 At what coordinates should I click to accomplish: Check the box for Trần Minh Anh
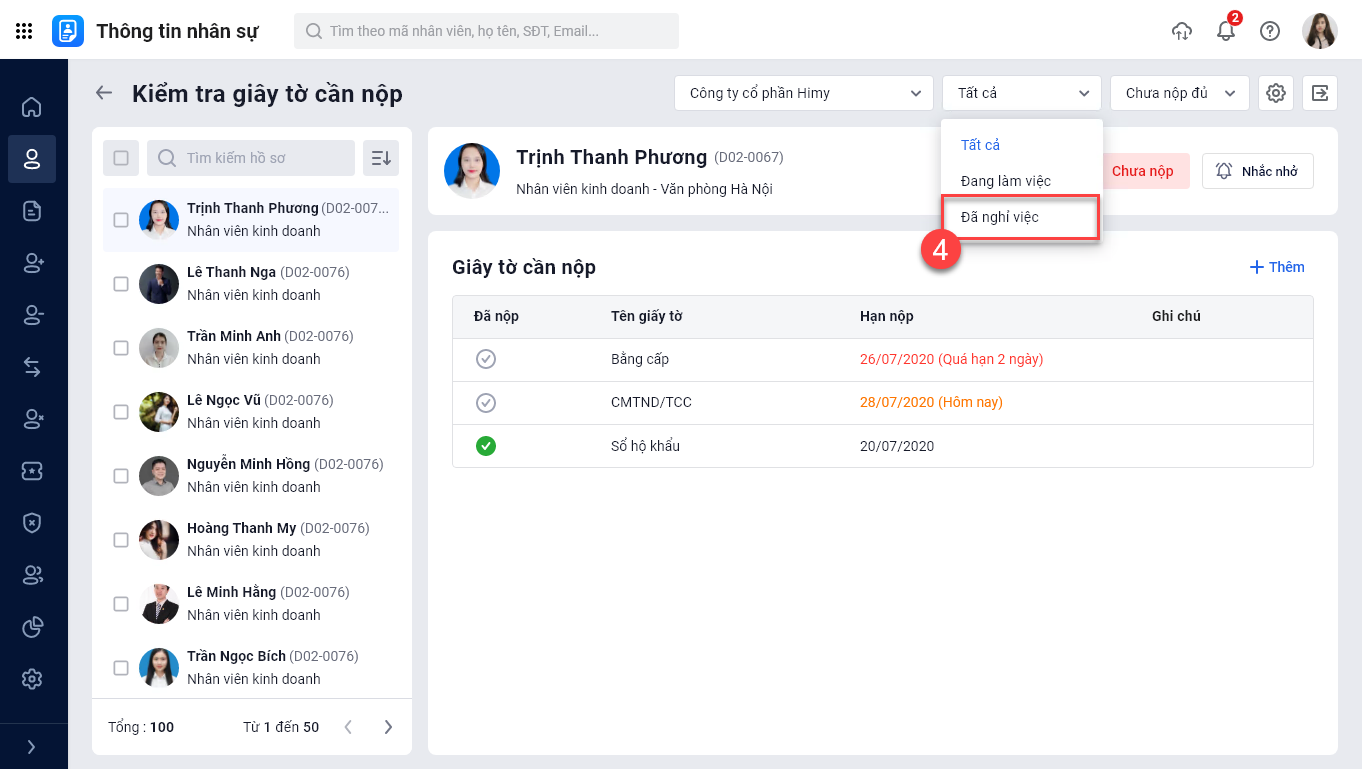pos(121,348)
